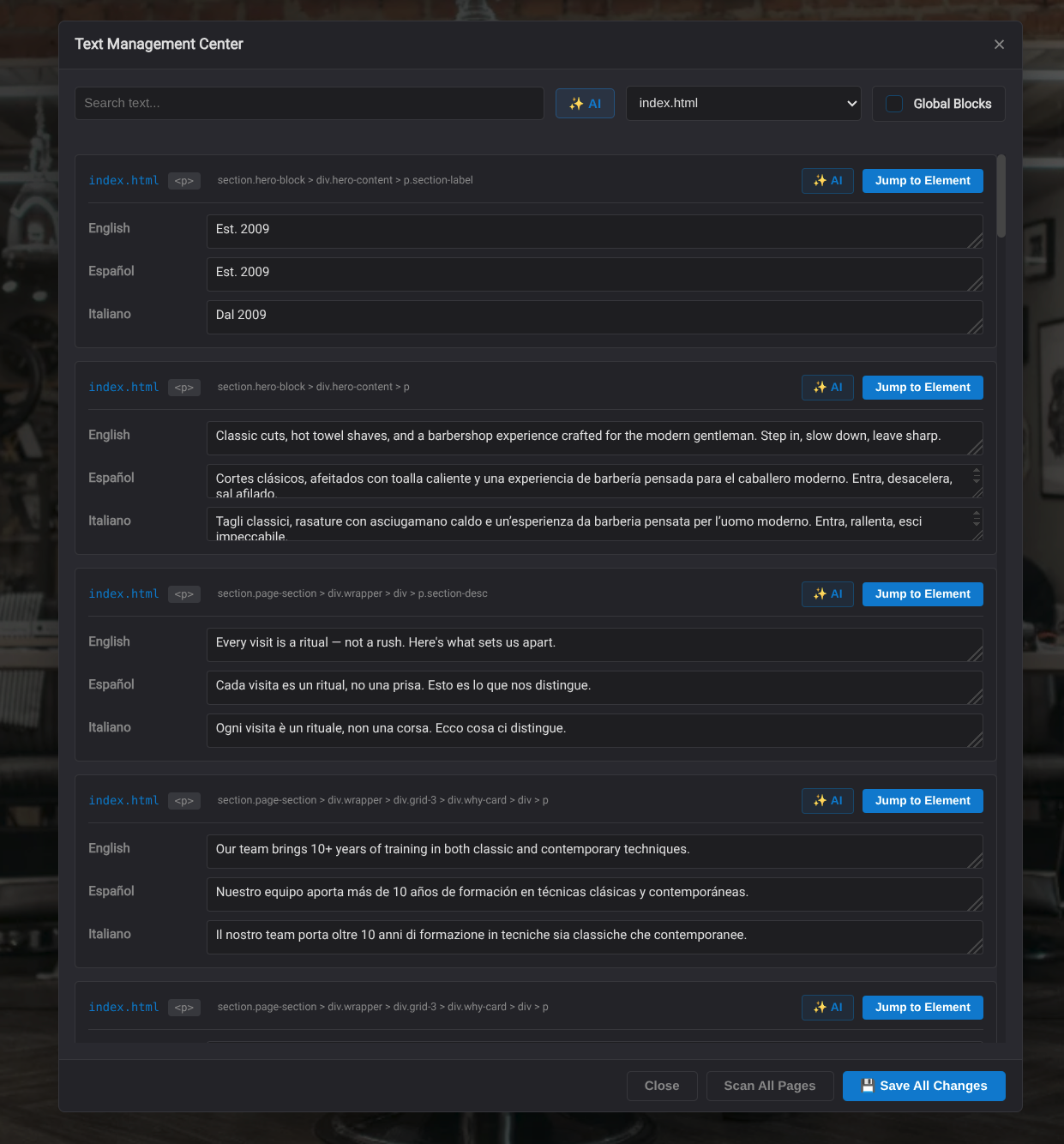The width and height of the screenshot is (1064, 1144).
Task: Click AI button in the last, partly visible block
Action: pos(827,1008)
